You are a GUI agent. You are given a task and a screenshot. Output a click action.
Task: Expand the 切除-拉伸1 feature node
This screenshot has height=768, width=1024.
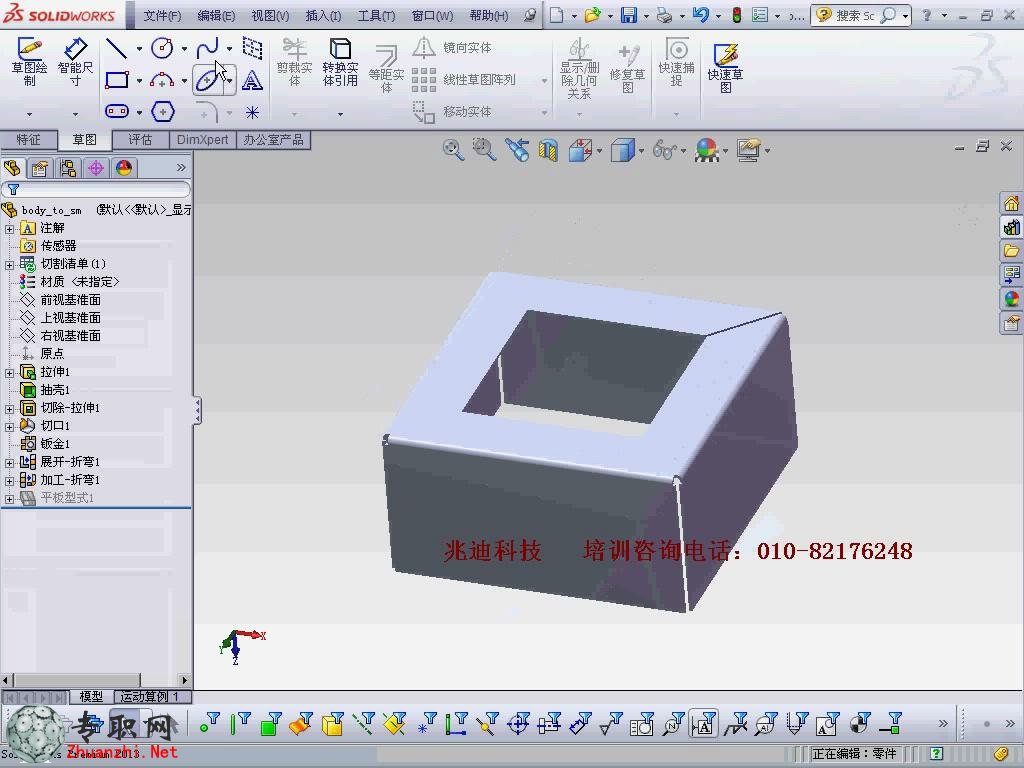9,409
